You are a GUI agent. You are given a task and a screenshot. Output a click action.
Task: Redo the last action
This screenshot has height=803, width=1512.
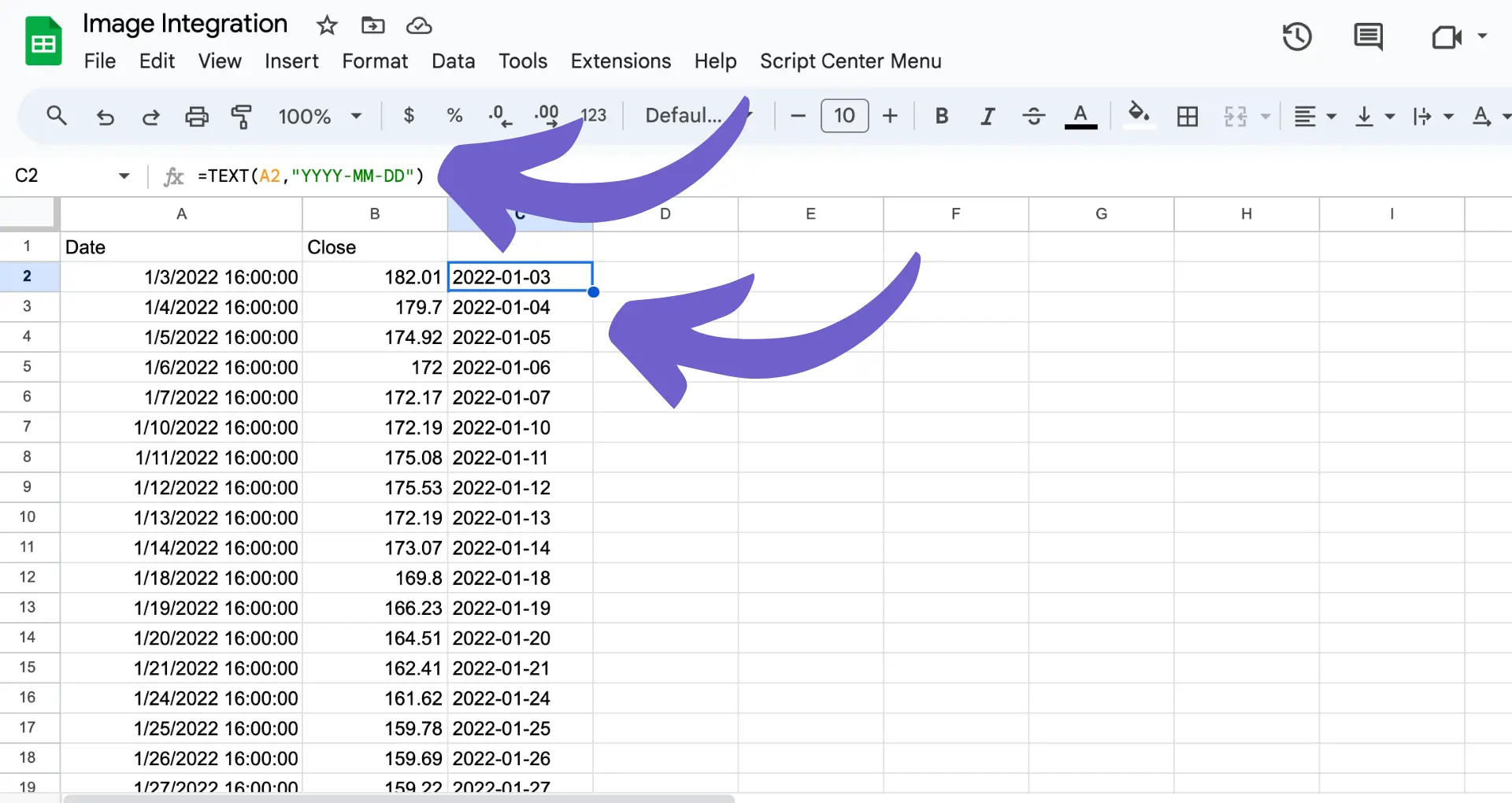click(150, 117)
